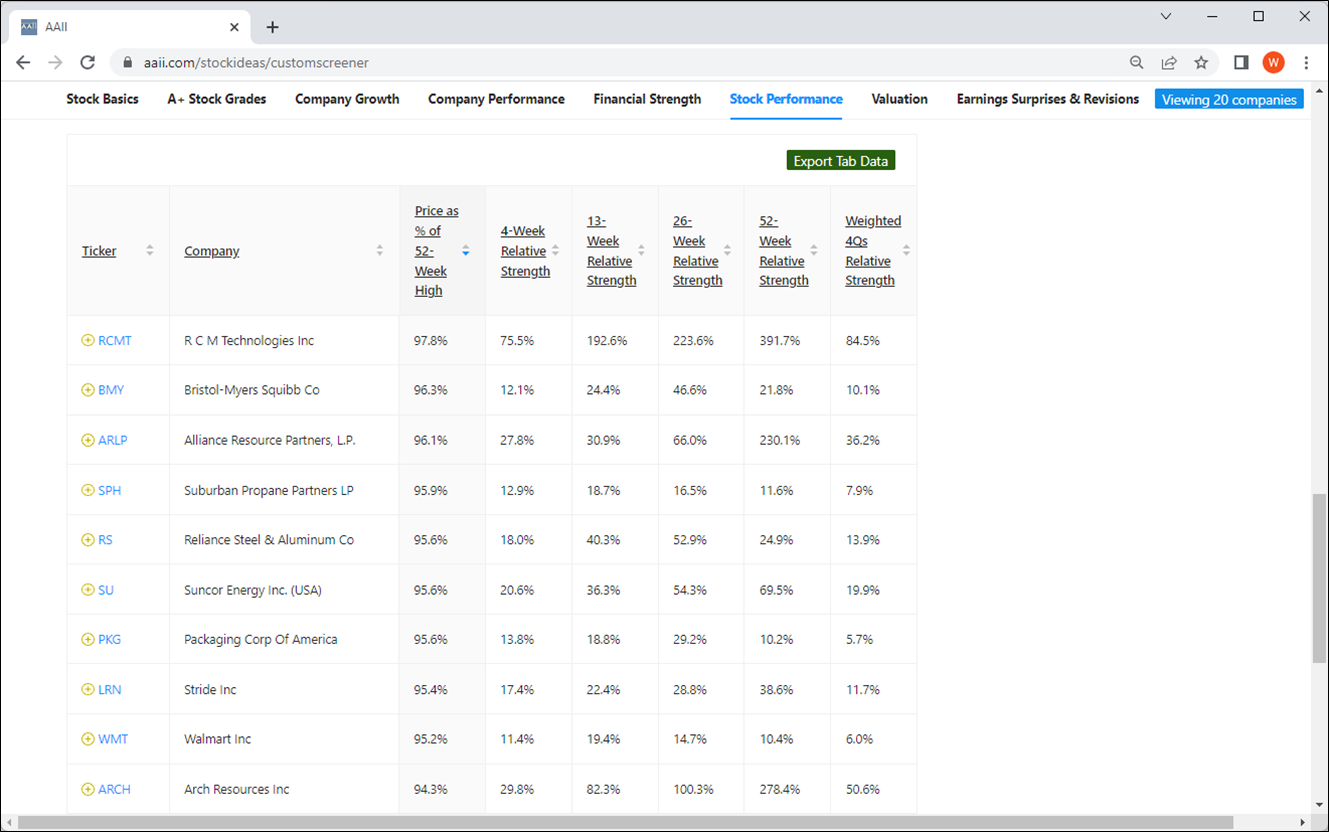
Task: Open the Financial Strength tab
Action: pos(647,99)
